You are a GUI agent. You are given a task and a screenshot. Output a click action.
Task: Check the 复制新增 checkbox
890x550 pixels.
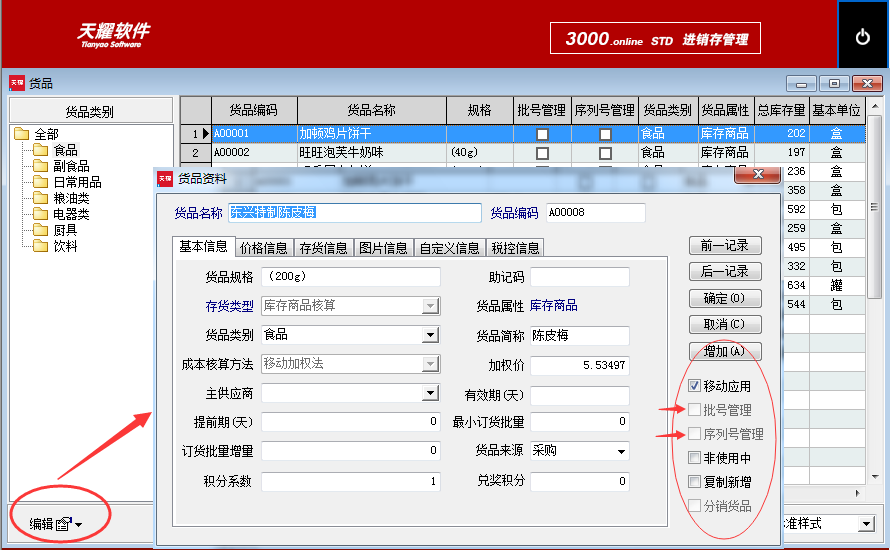tap(694, 482)
